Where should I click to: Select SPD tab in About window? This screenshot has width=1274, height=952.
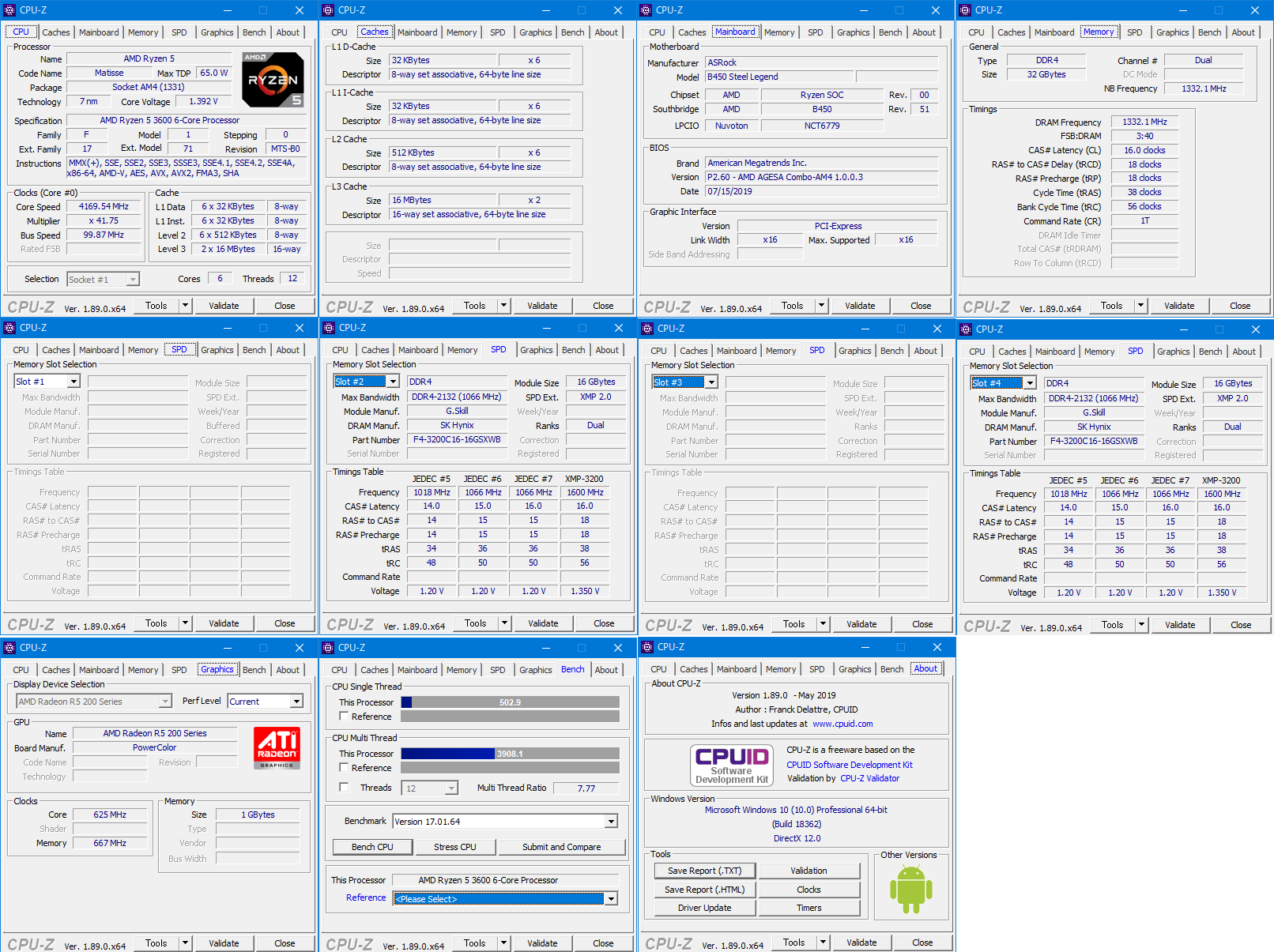pos(816,669)
